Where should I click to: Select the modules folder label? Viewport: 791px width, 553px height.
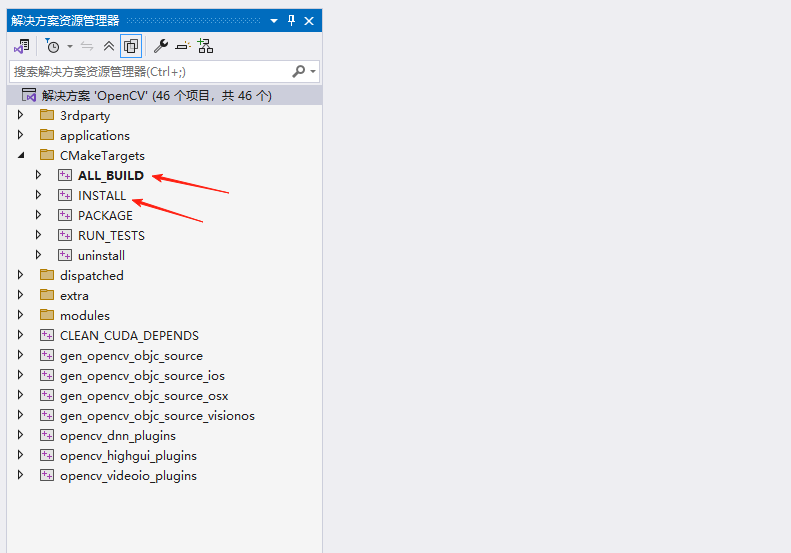point(85,315)
